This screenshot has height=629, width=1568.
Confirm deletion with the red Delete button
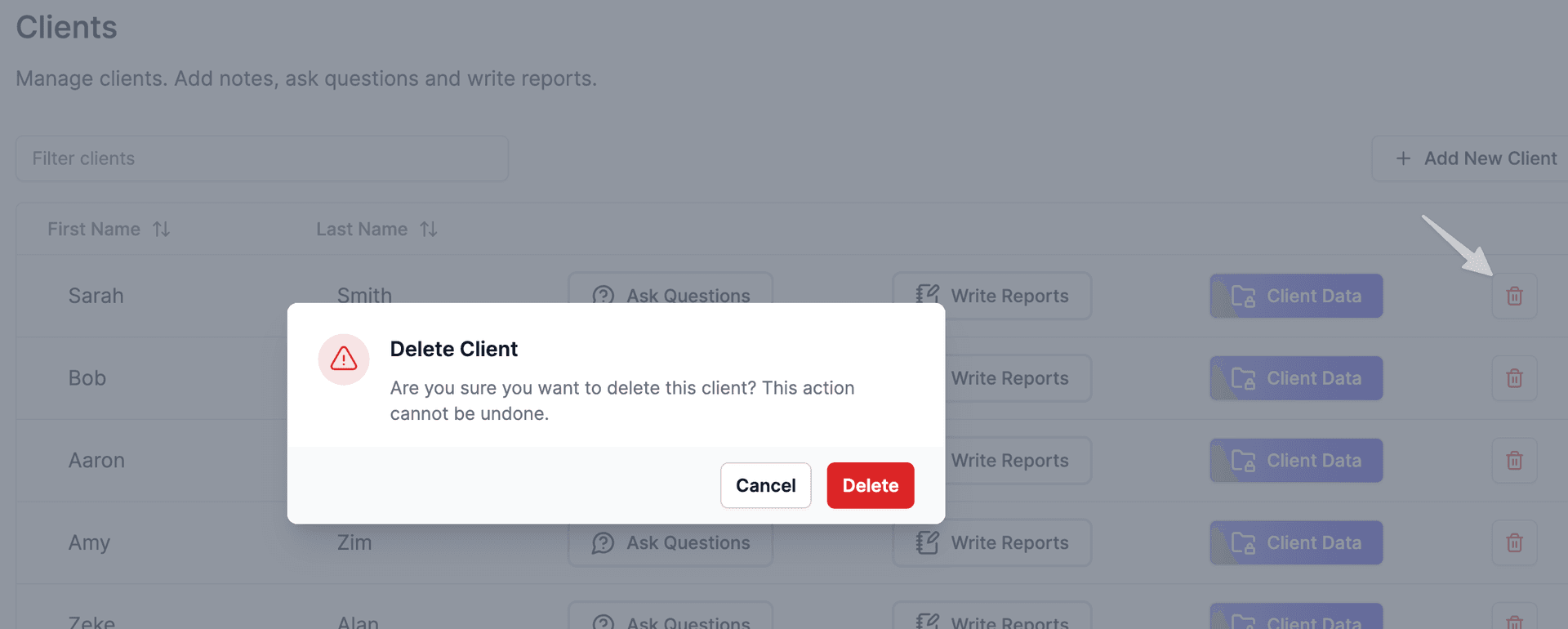pos(870,484)
